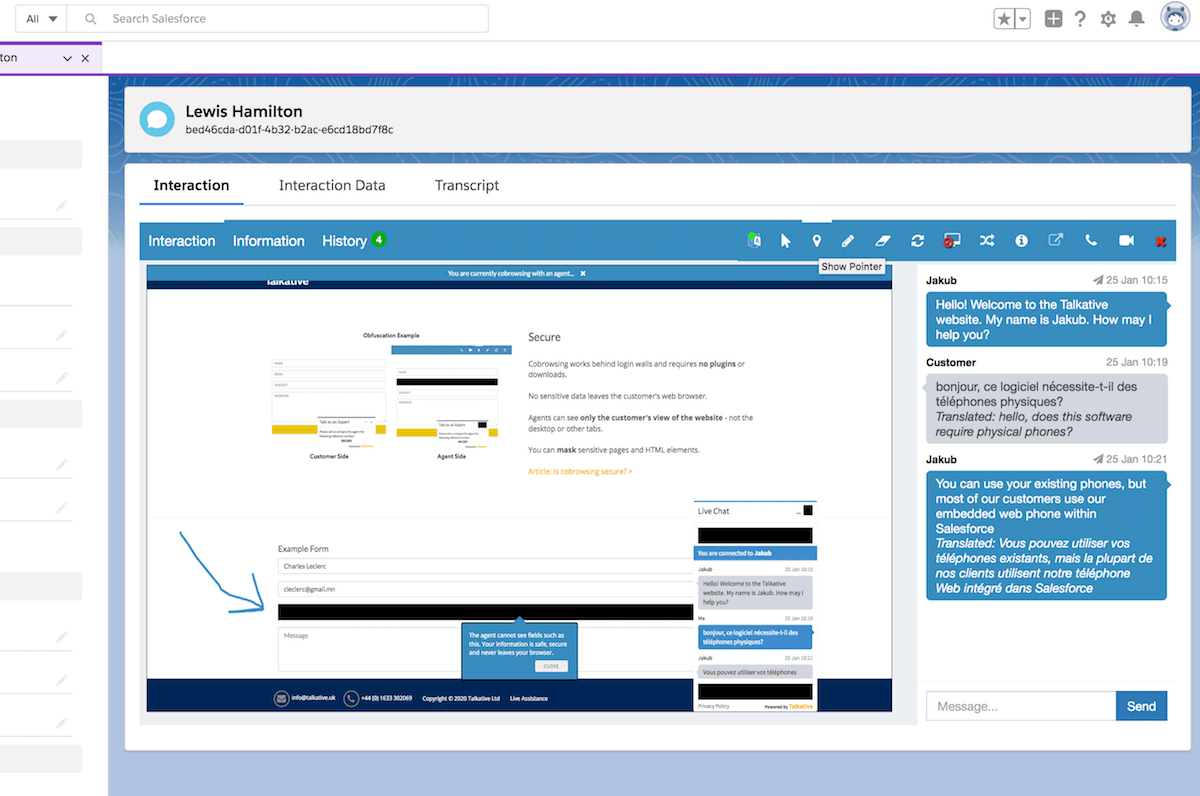Open the favorites list dropdown arrow
Image resolution: width=1200 pixels, height=796 pixels.
tap(1023, 19)
